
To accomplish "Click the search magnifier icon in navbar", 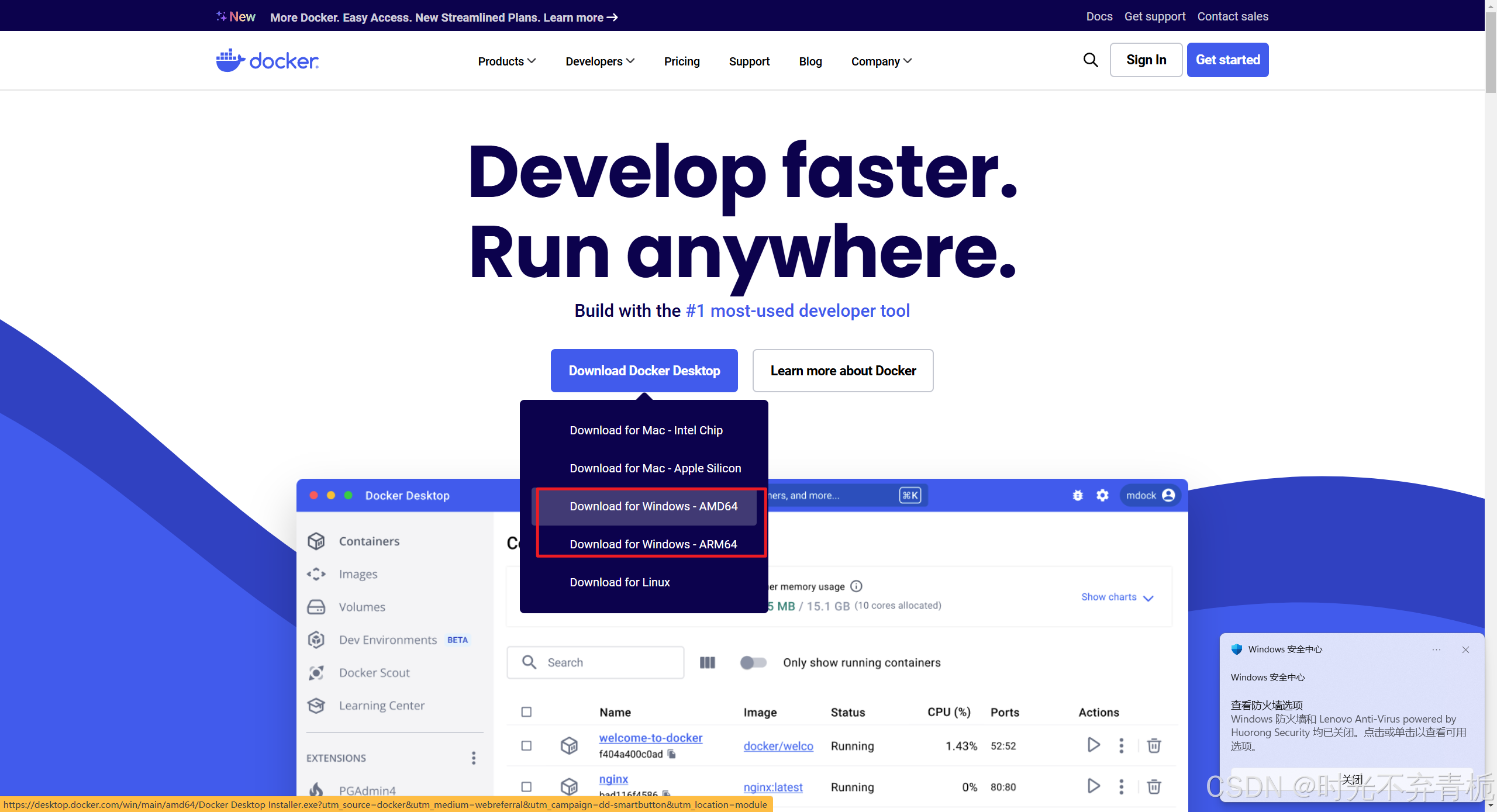I will (1090, 60).
